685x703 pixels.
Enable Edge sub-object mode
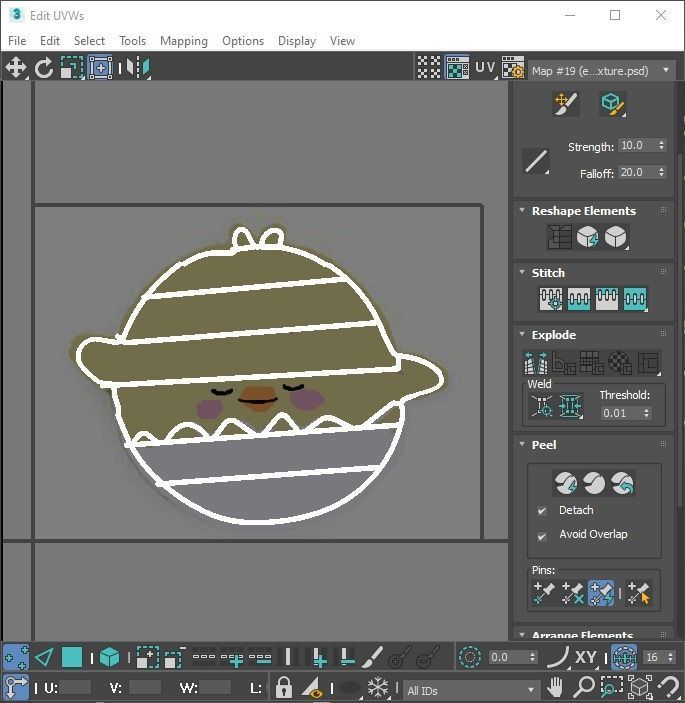44,657
